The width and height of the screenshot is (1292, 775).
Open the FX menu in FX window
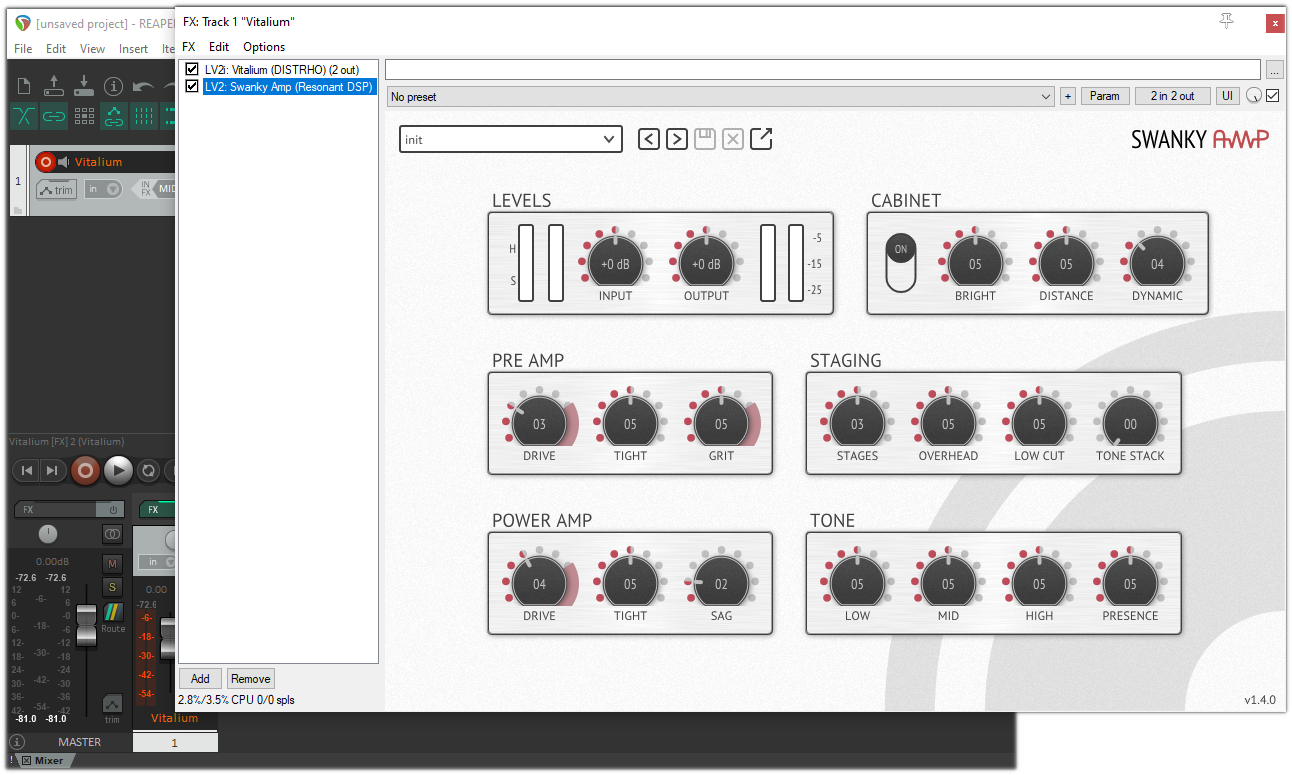click(x=189, y=47)
